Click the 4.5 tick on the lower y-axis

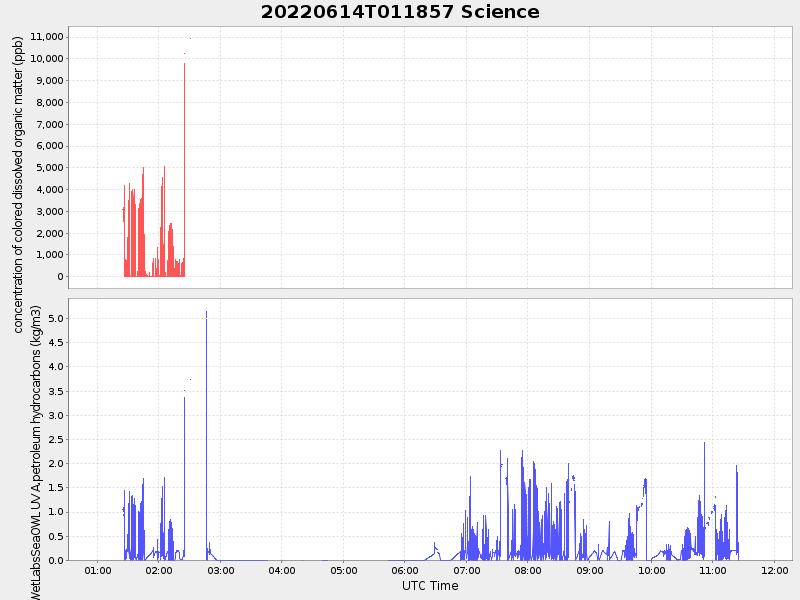point(56,343)
